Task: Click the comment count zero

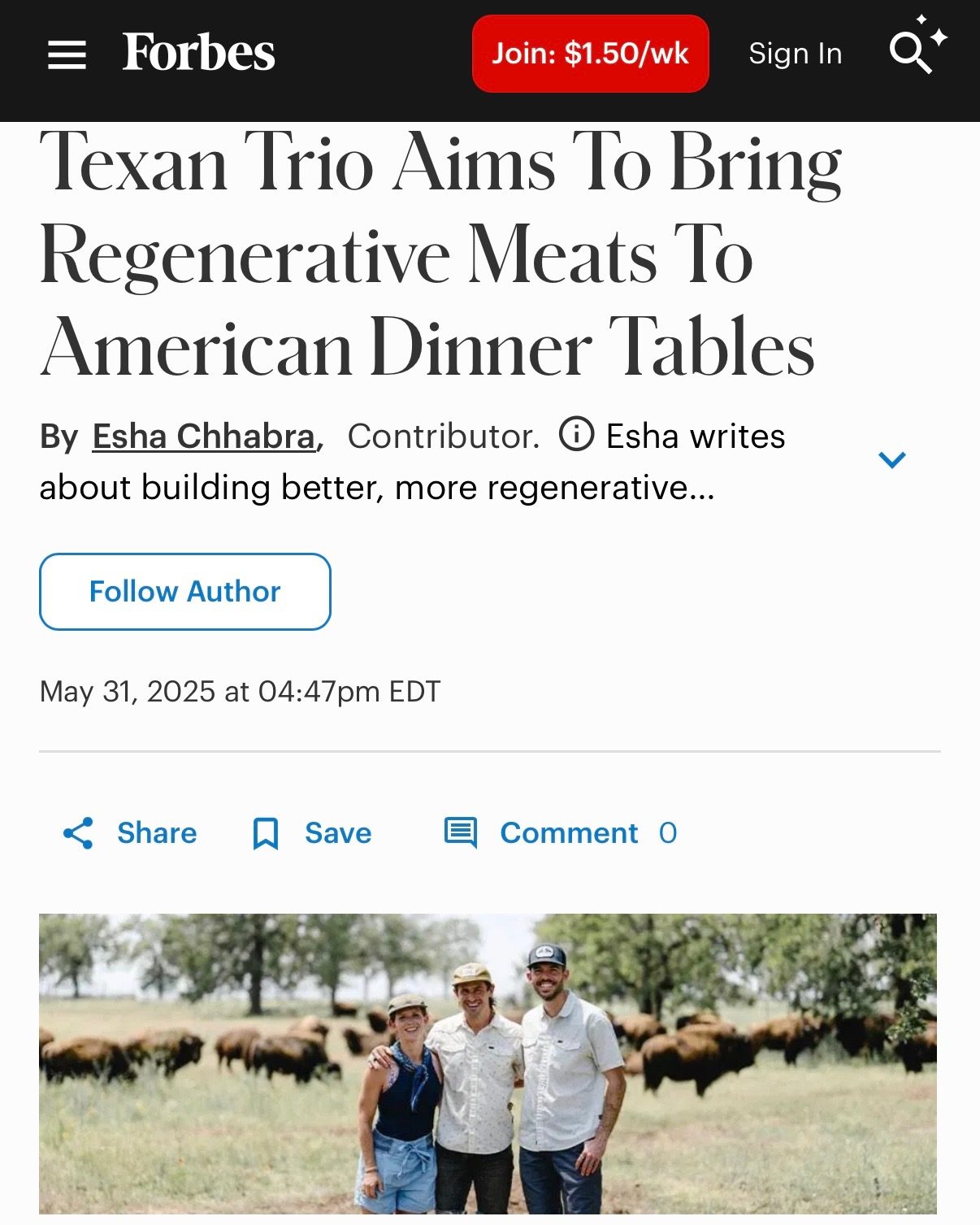Action: 668,833
